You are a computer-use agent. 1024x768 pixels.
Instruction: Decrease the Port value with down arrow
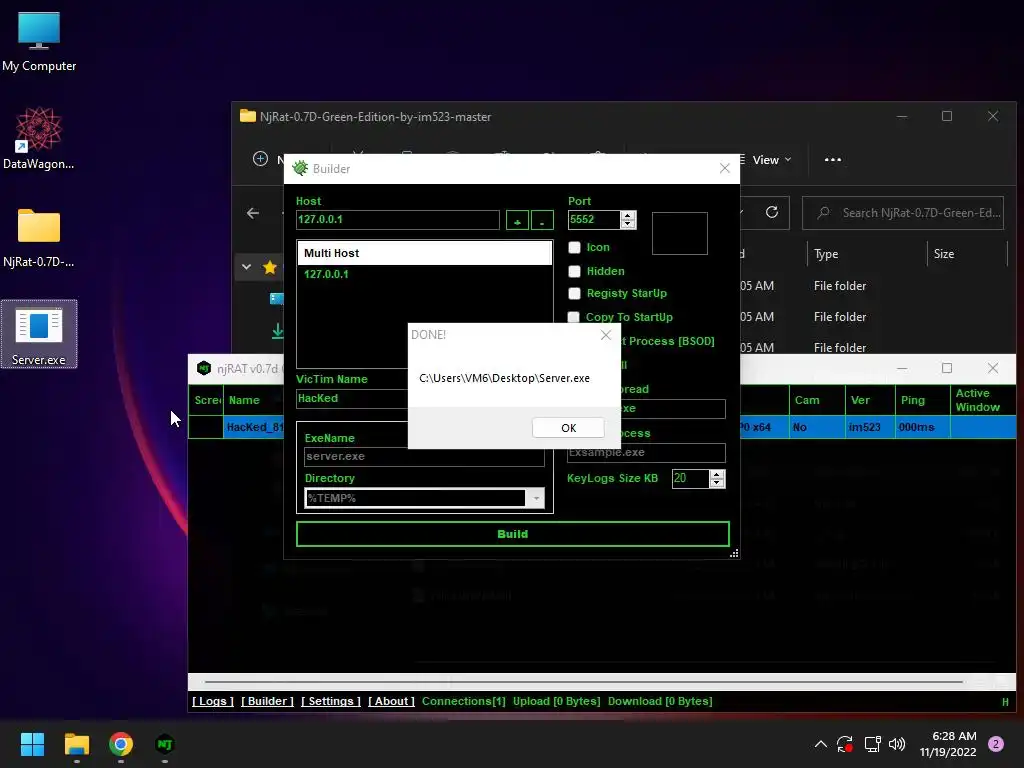click(628, 224)
